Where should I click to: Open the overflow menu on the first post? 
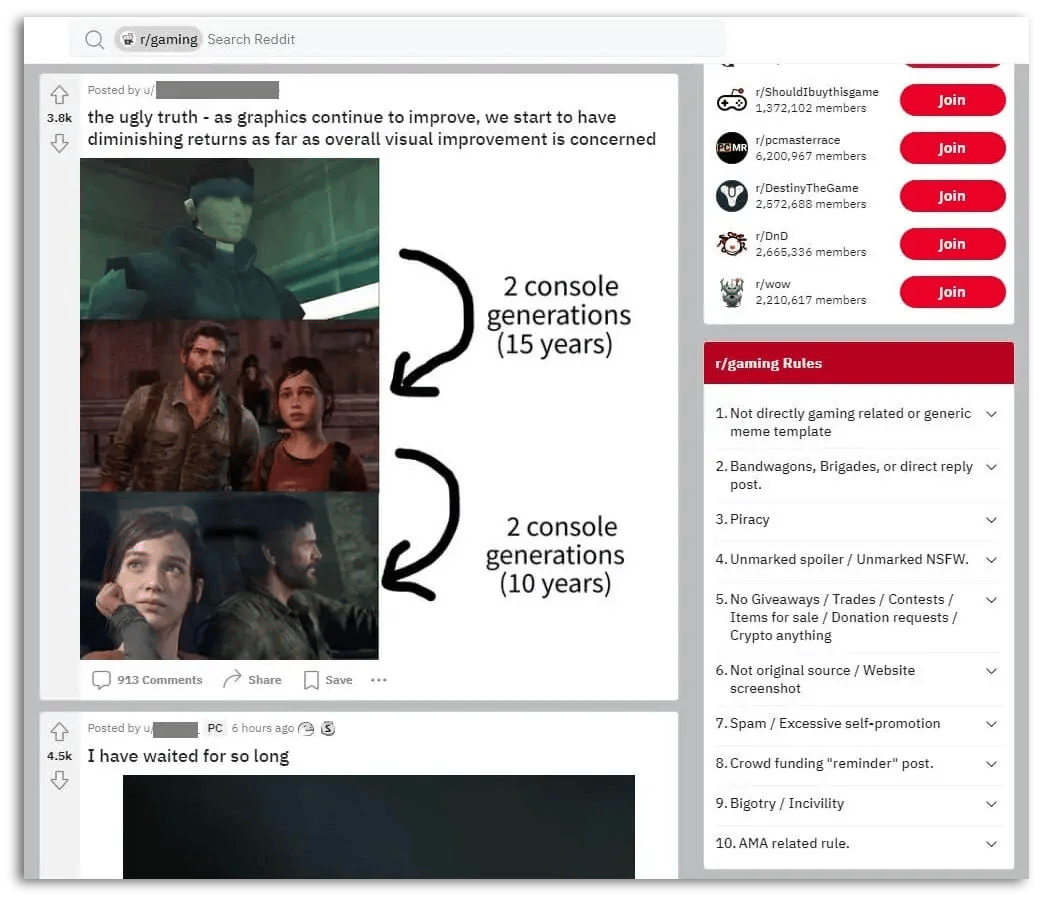coord(378,679)
